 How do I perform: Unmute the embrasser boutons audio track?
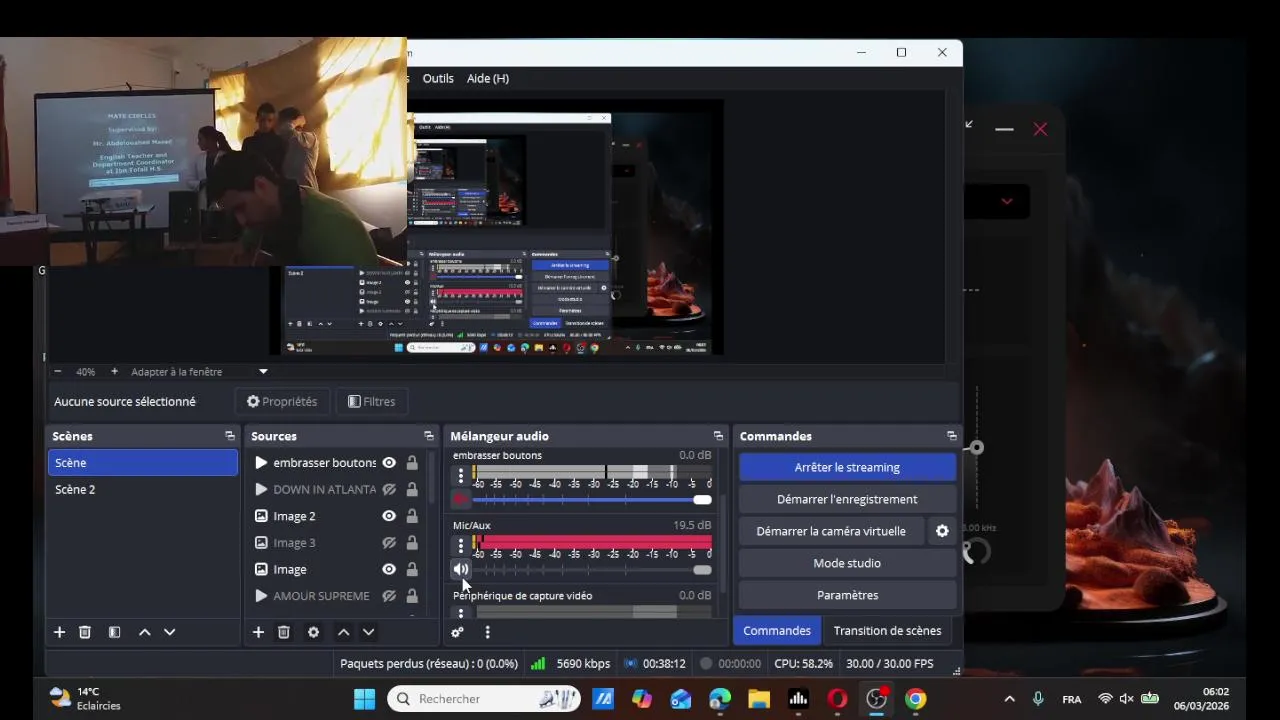460,499
